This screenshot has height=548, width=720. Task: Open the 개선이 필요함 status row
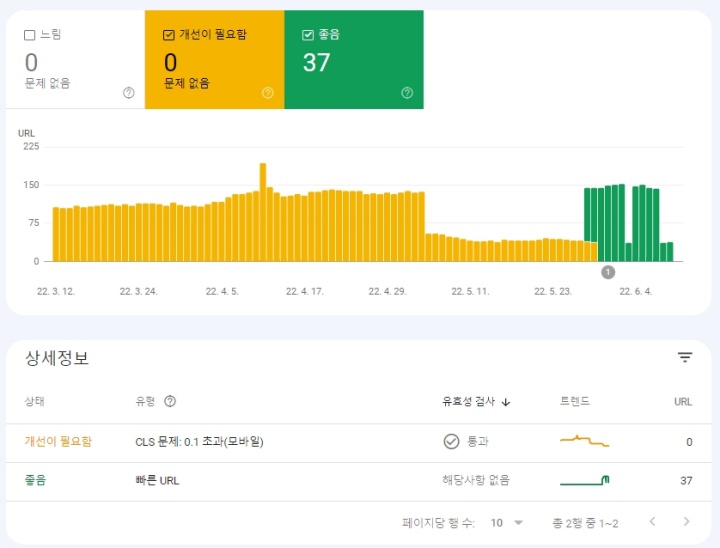[x=58, y=441]
